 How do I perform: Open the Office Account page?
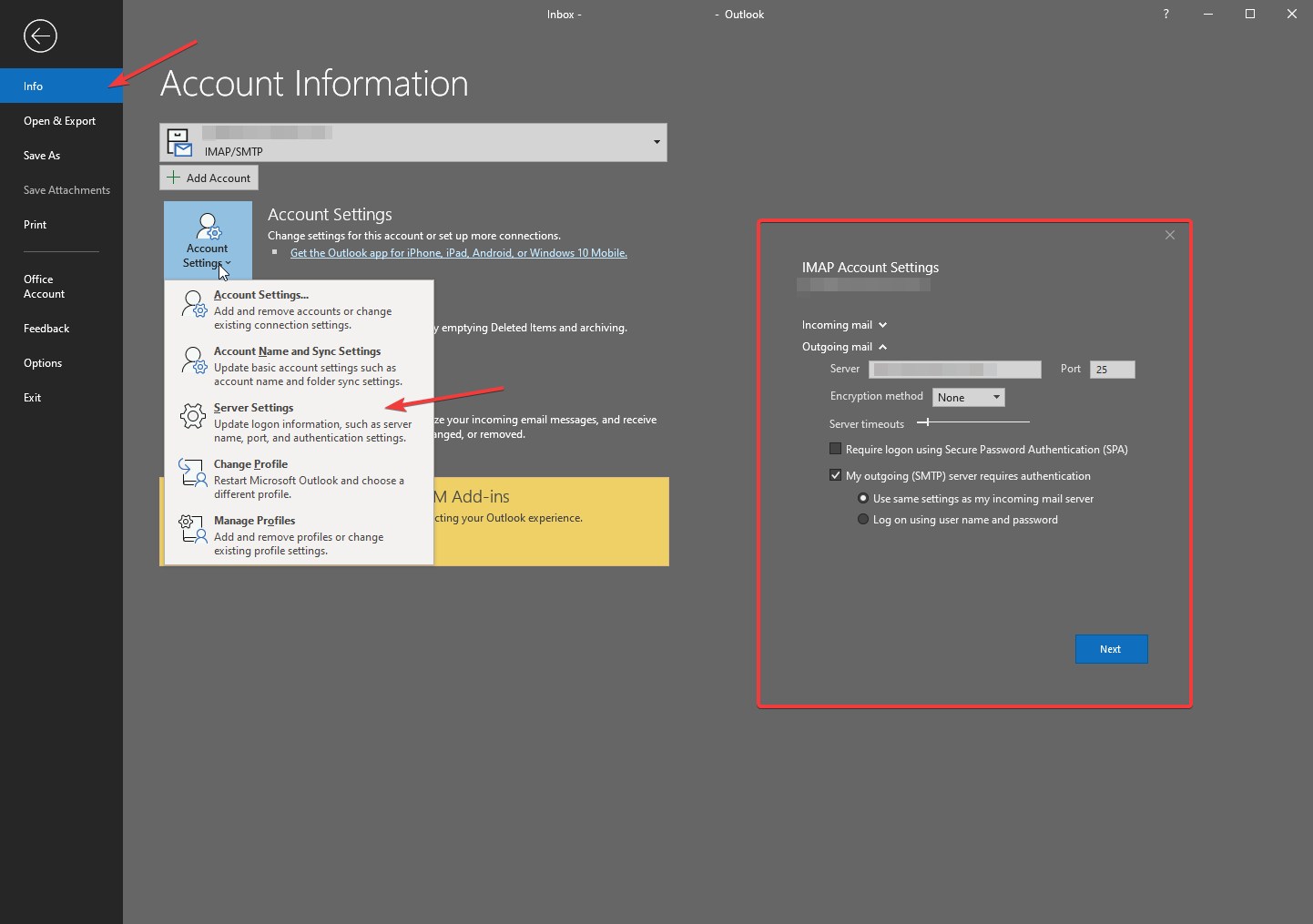(61, 287)
